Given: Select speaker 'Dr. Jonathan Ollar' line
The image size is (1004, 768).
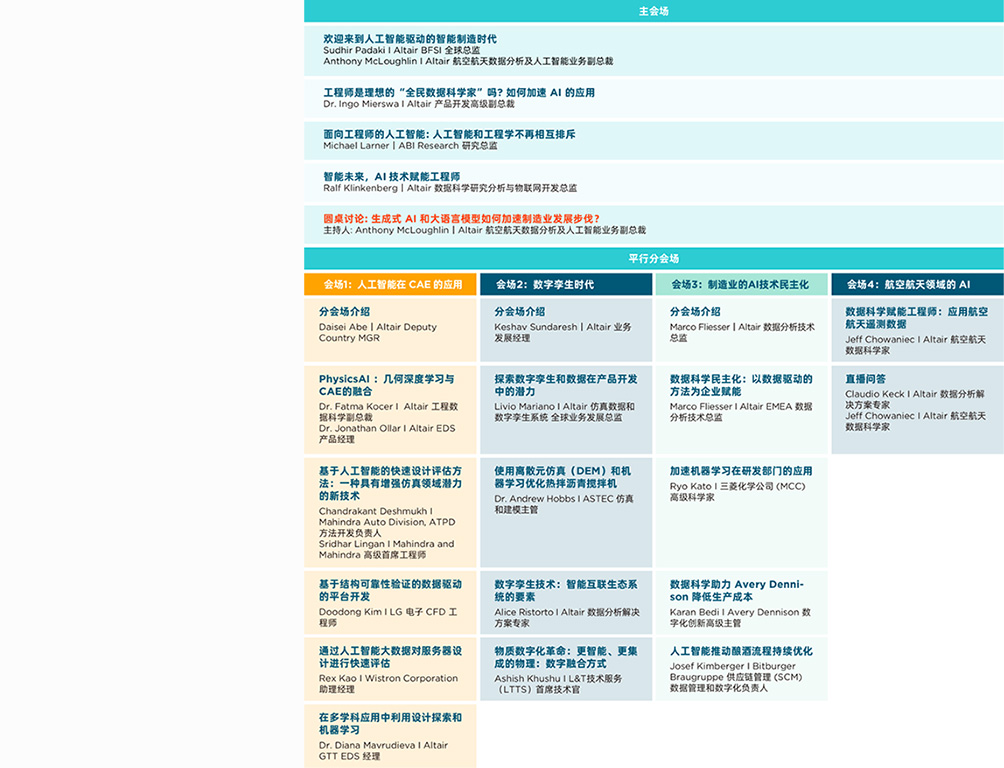Looking at the screenshot, I should pos(387,434).
